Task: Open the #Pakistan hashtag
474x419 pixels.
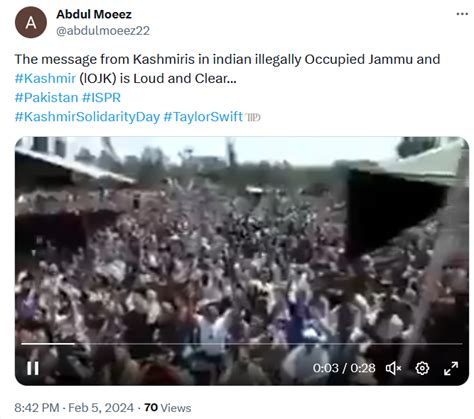Action: point(46,98)
